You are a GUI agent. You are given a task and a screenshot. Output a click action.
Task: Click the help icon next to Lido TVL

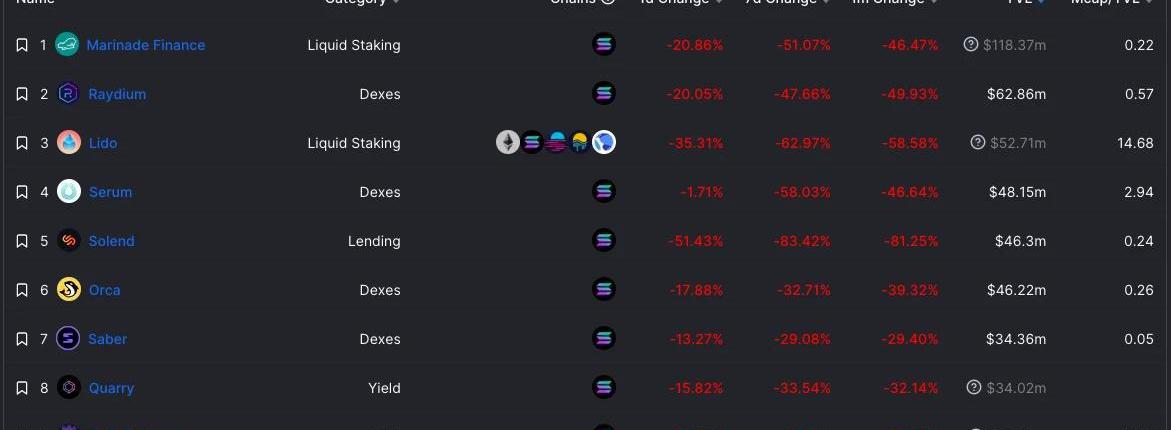click(978, 143)
